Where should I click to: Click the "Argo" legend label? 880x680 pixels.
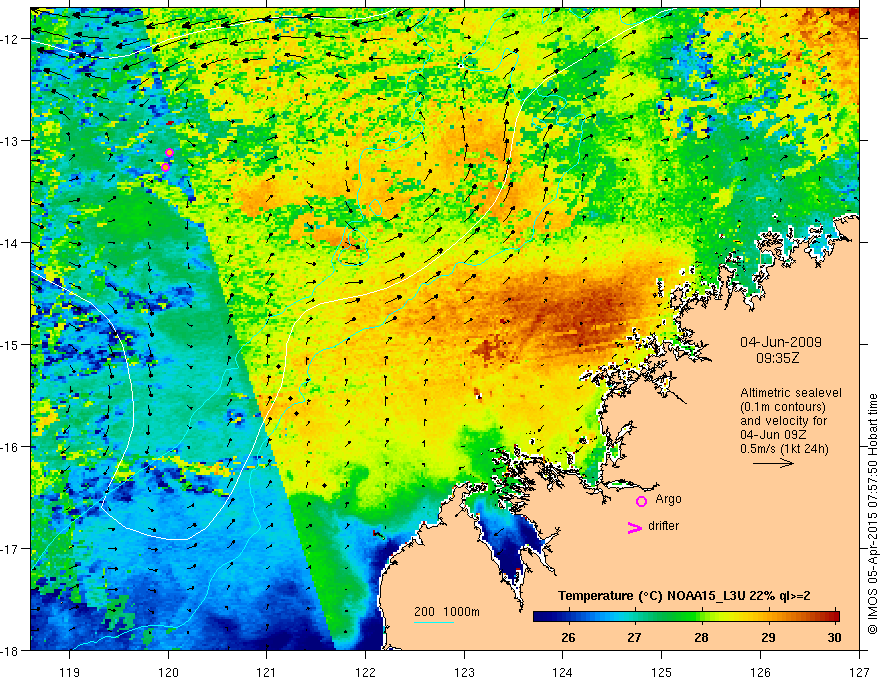(x=668, y=499)
